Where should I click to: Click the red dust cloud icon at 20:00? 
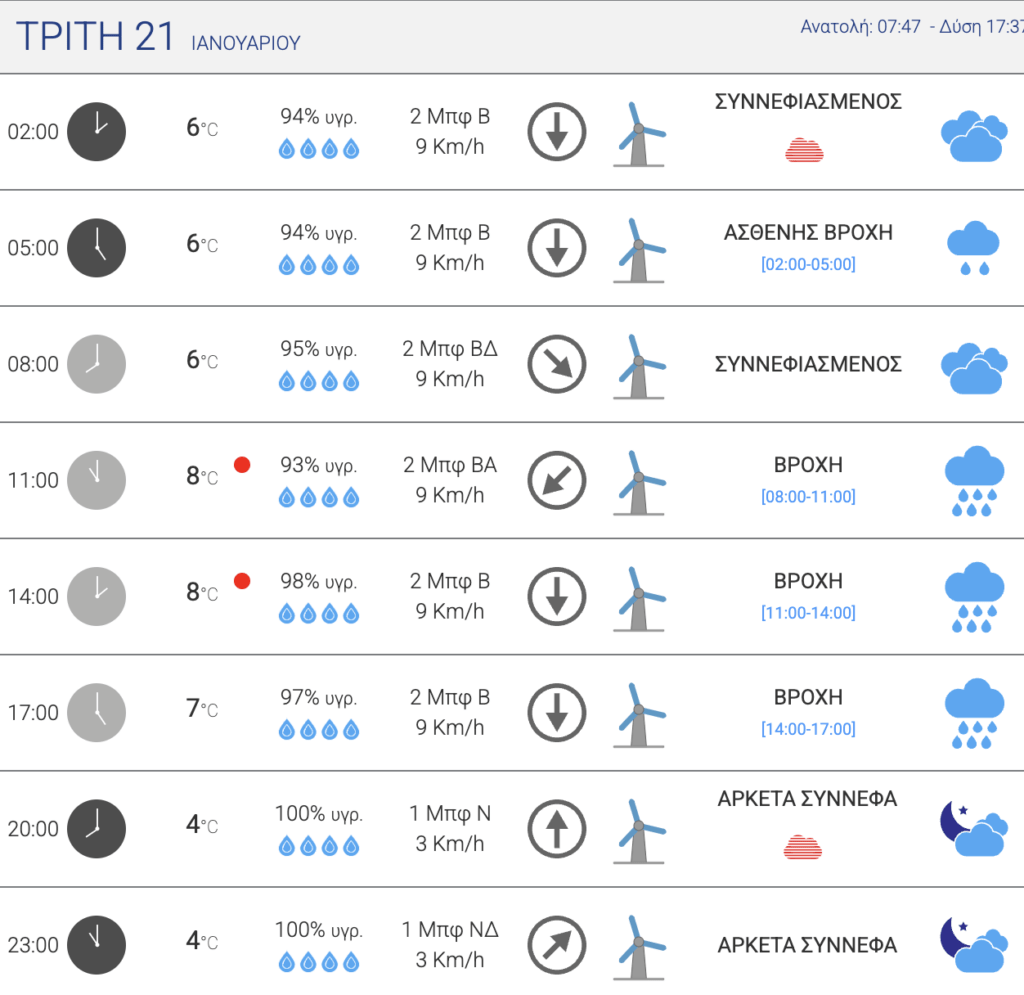tap(803, 847)
